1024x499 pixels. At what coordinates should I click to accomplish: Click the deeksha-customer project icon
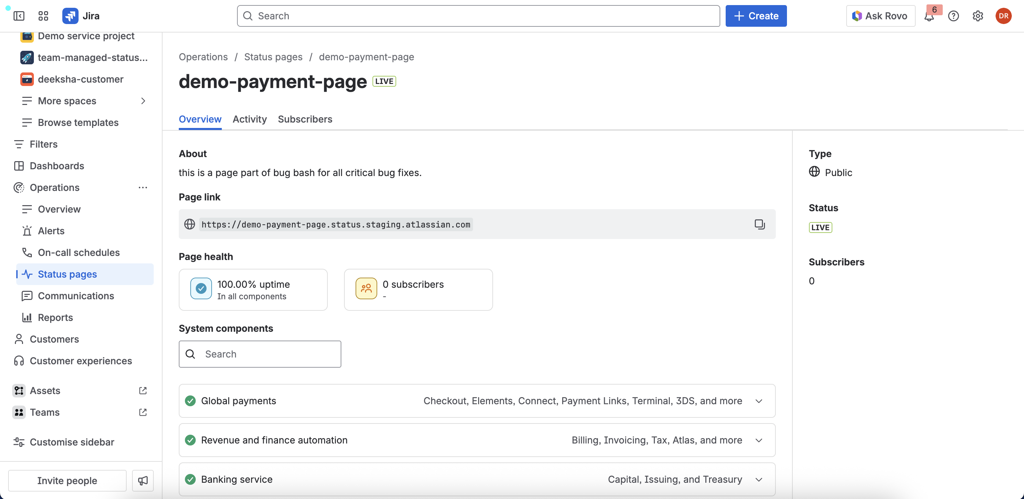27,79
